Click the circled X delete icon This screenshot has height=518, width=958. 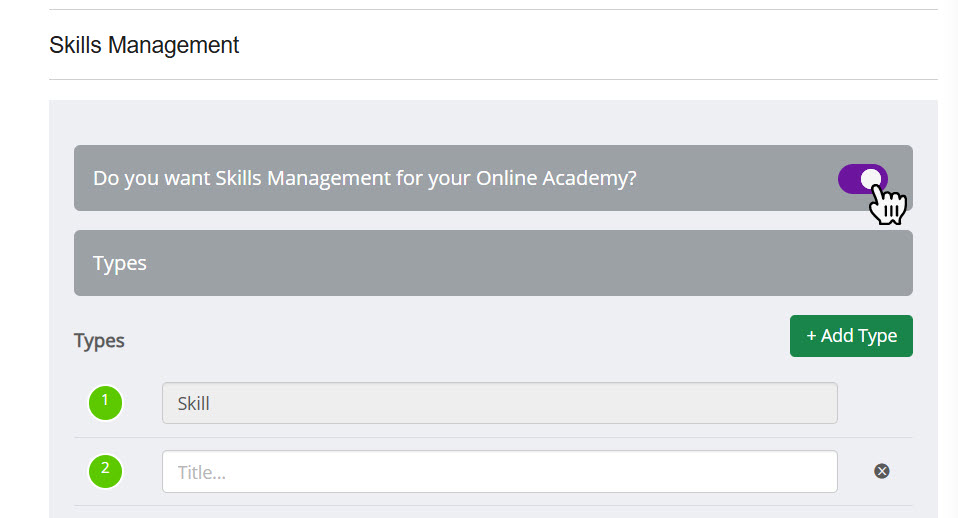(881, 471)
